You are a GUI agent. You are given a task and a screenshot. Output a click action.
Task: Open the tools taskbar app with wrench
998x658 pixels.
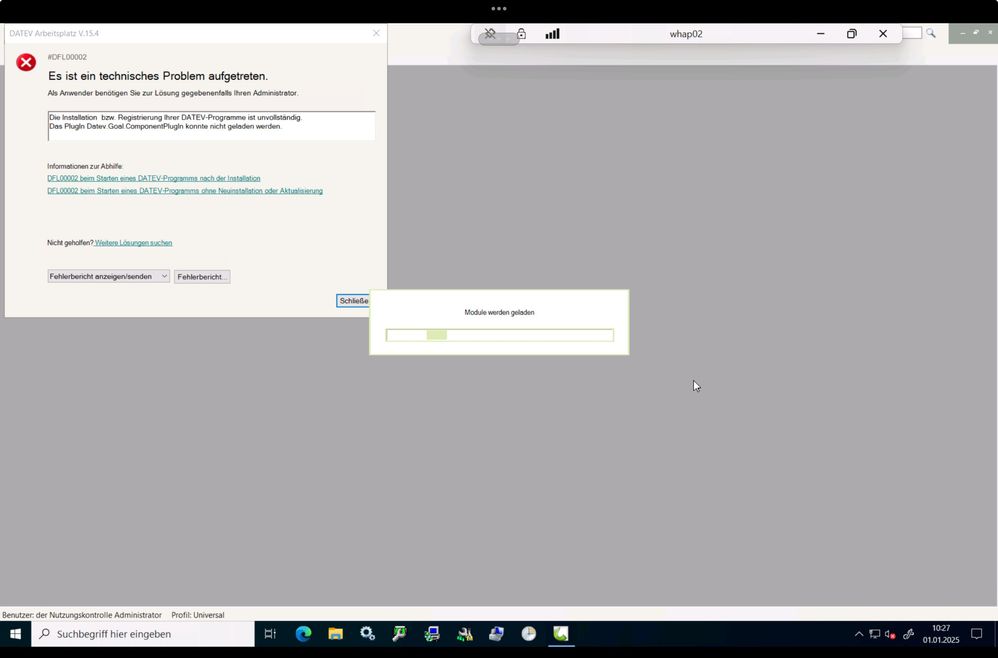pyautogui.click(x=465, y=634)
